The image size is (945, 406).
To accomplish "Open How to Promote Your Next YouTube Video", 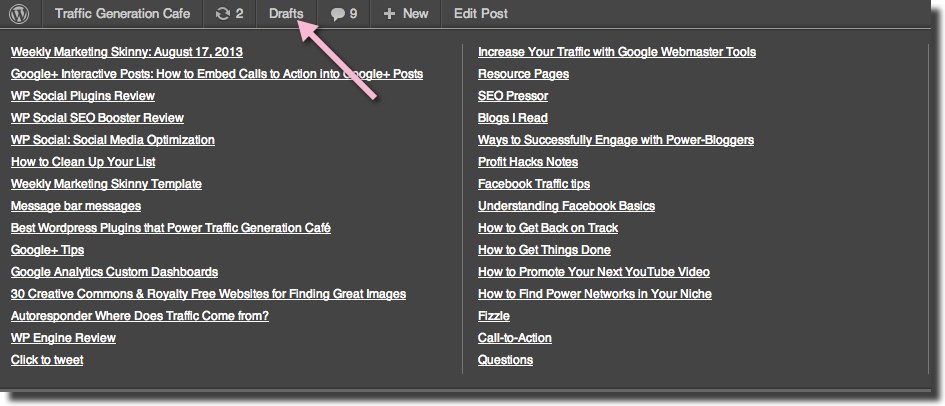I will (594, 272).
